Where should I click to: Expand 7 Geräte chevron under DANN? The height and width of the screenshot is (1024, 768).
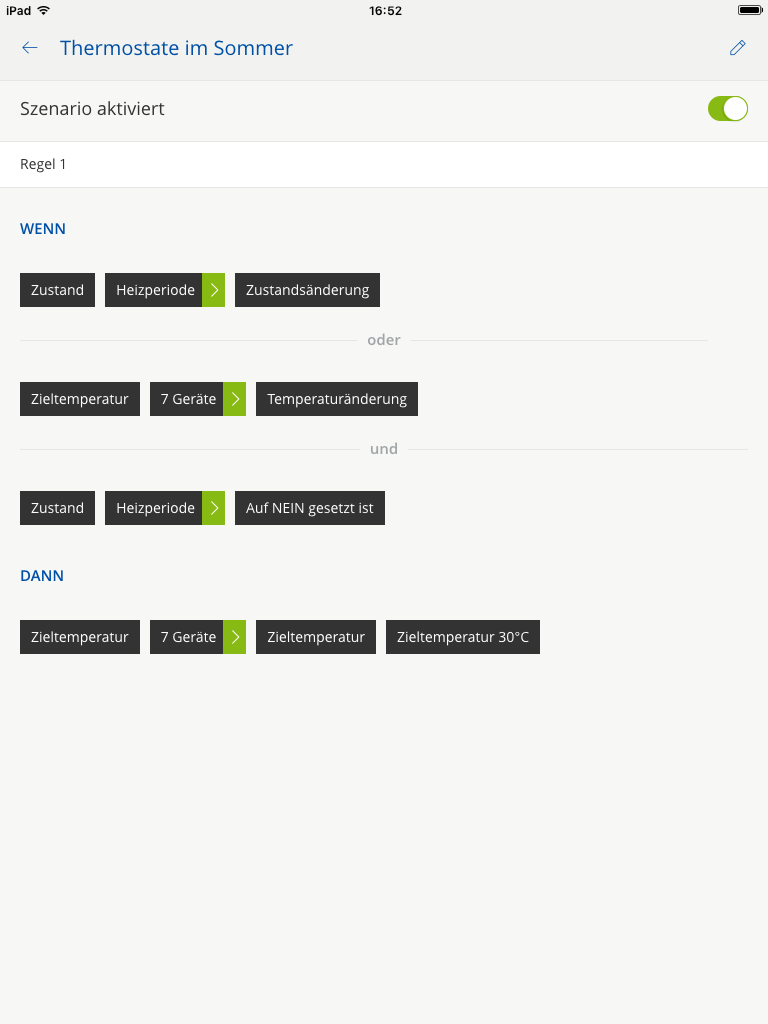pos(234,637)
